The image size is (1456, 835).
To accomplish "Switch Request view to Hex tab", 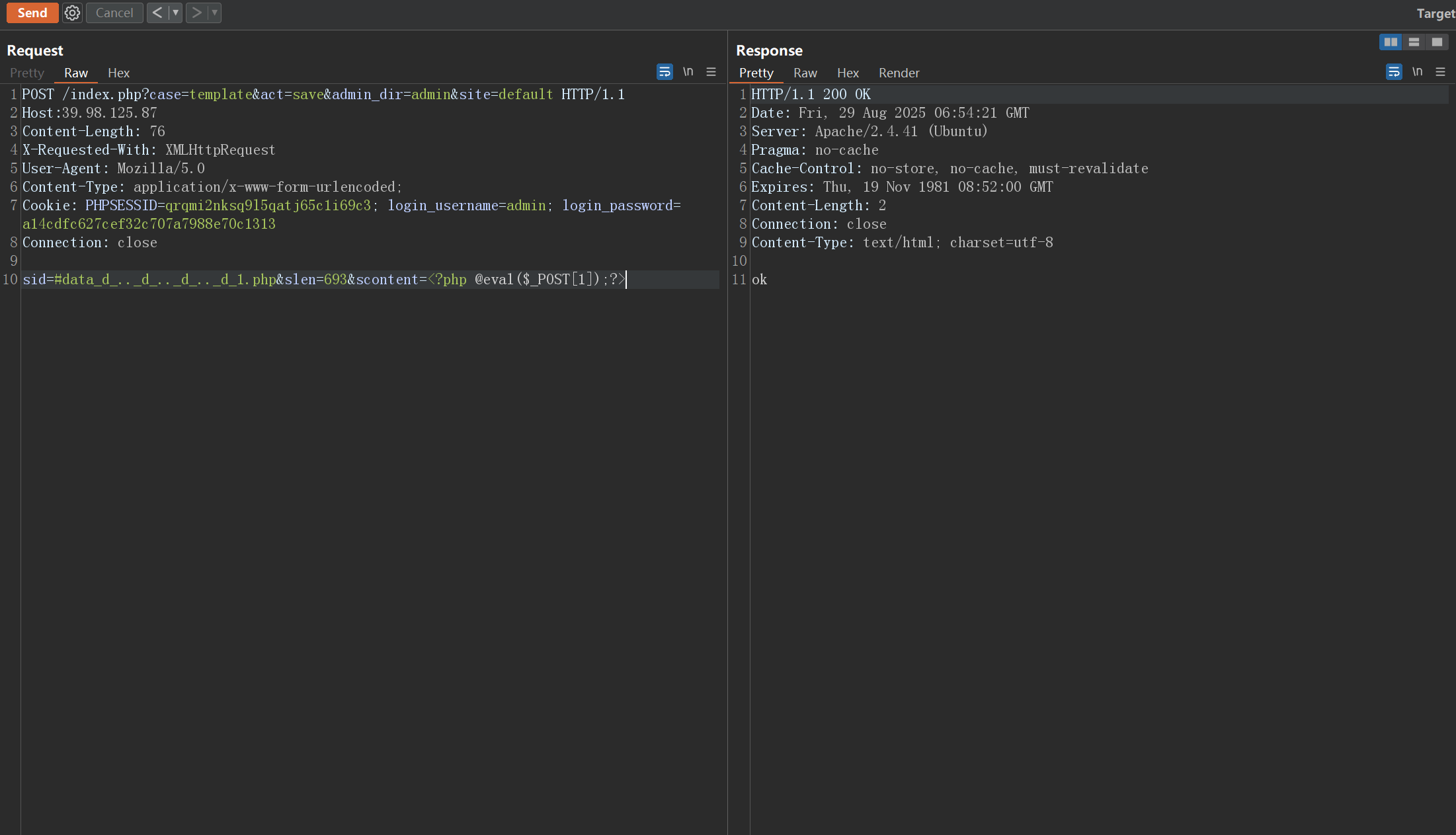I will pyautogui.click(x=118, y=73).
